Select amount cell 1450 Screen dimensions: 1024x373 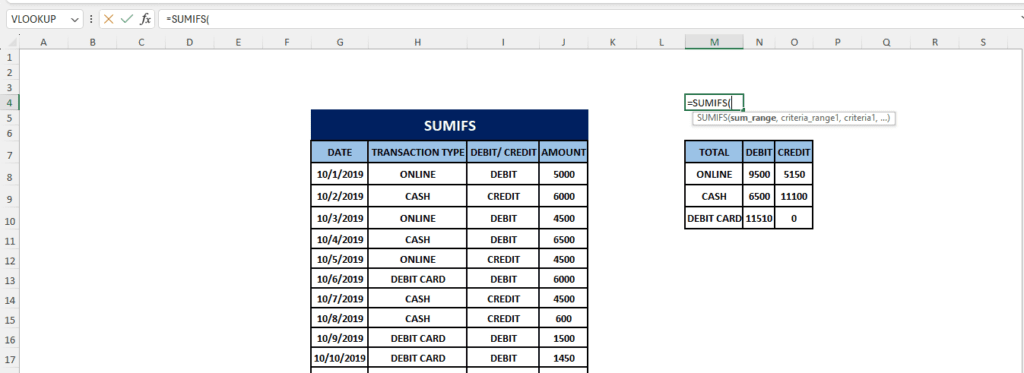coord(564,358)
